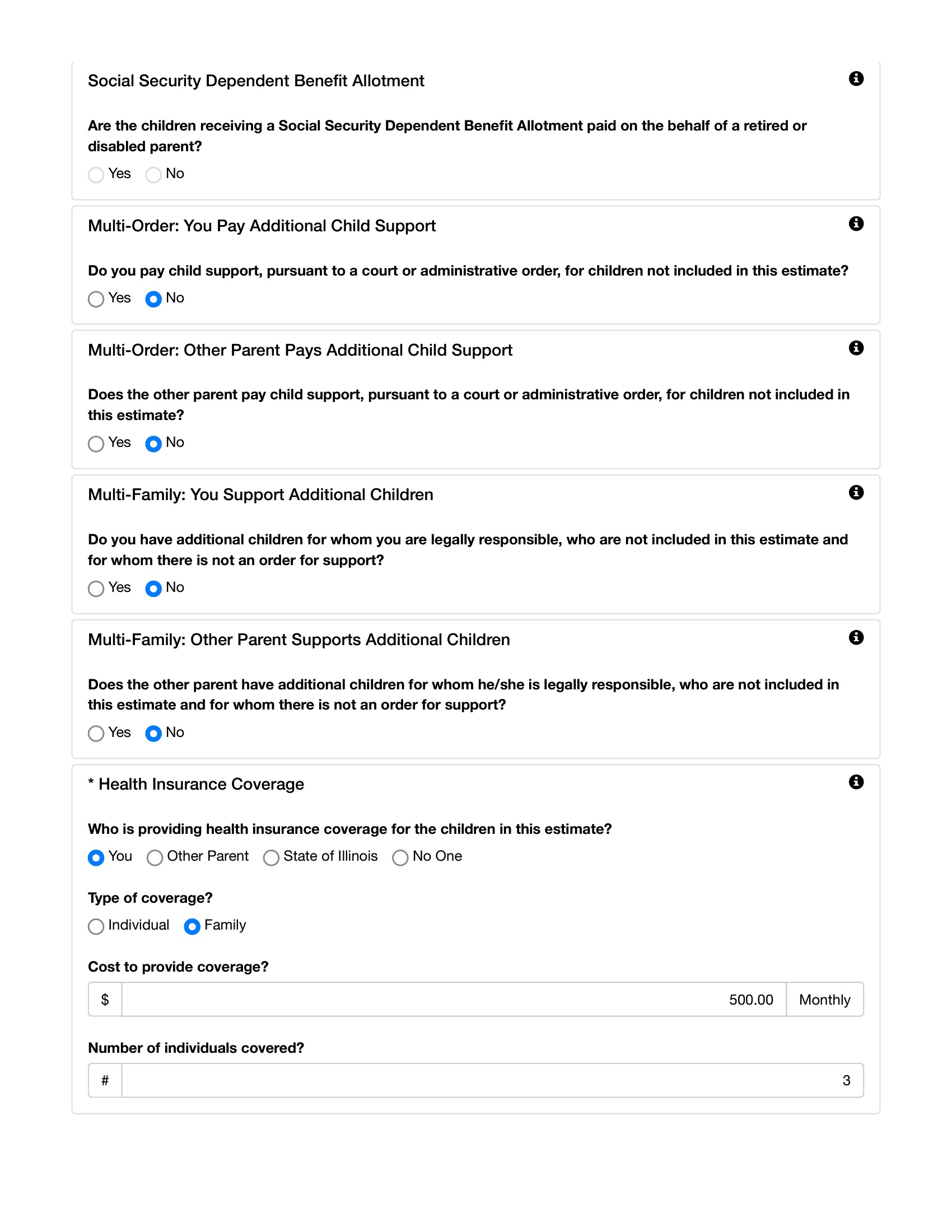Choose Yes for you paying additional child support

tap(96, 299)
